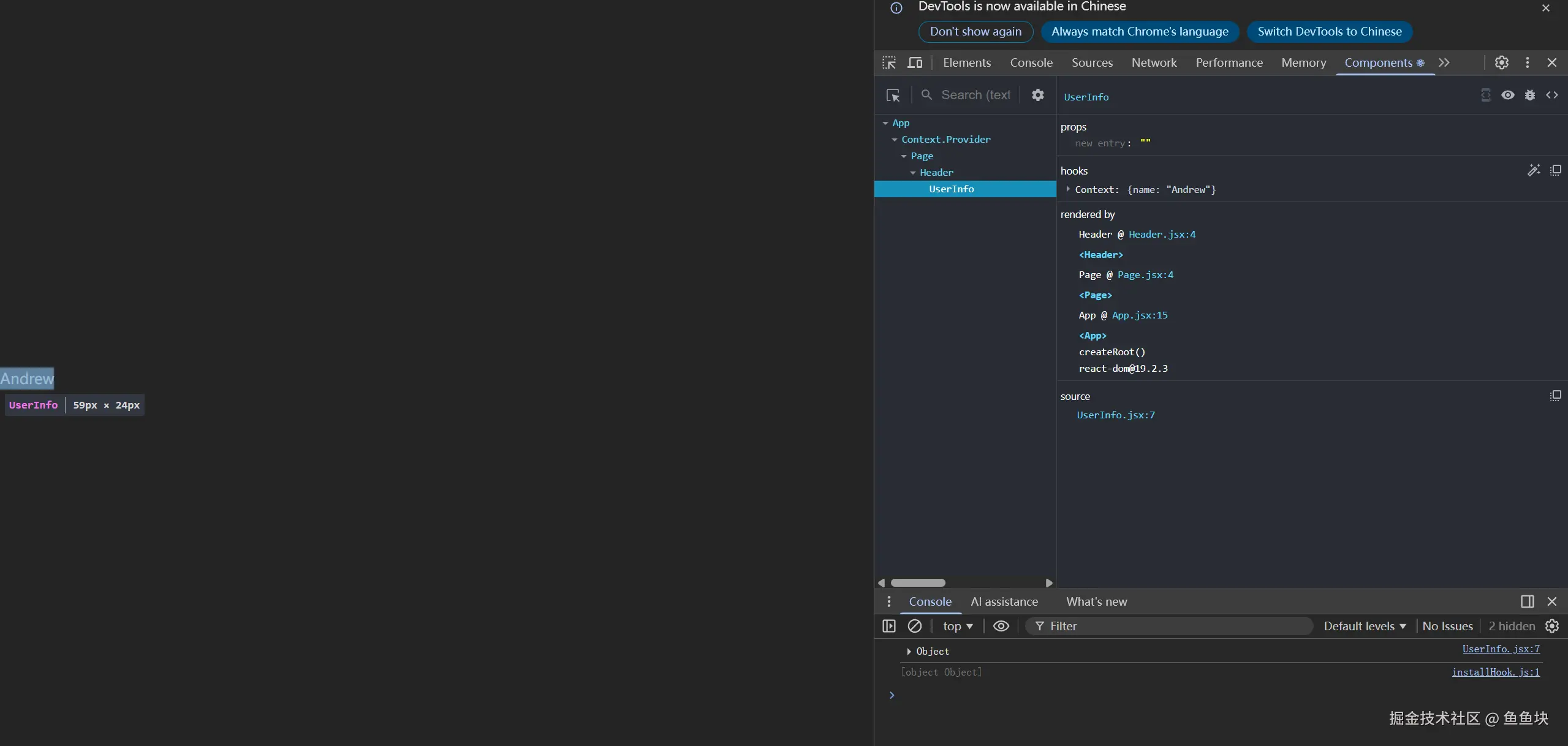1568x746 pixels.
Task: Switch to the Network tab
Action: coord(1154,62)
